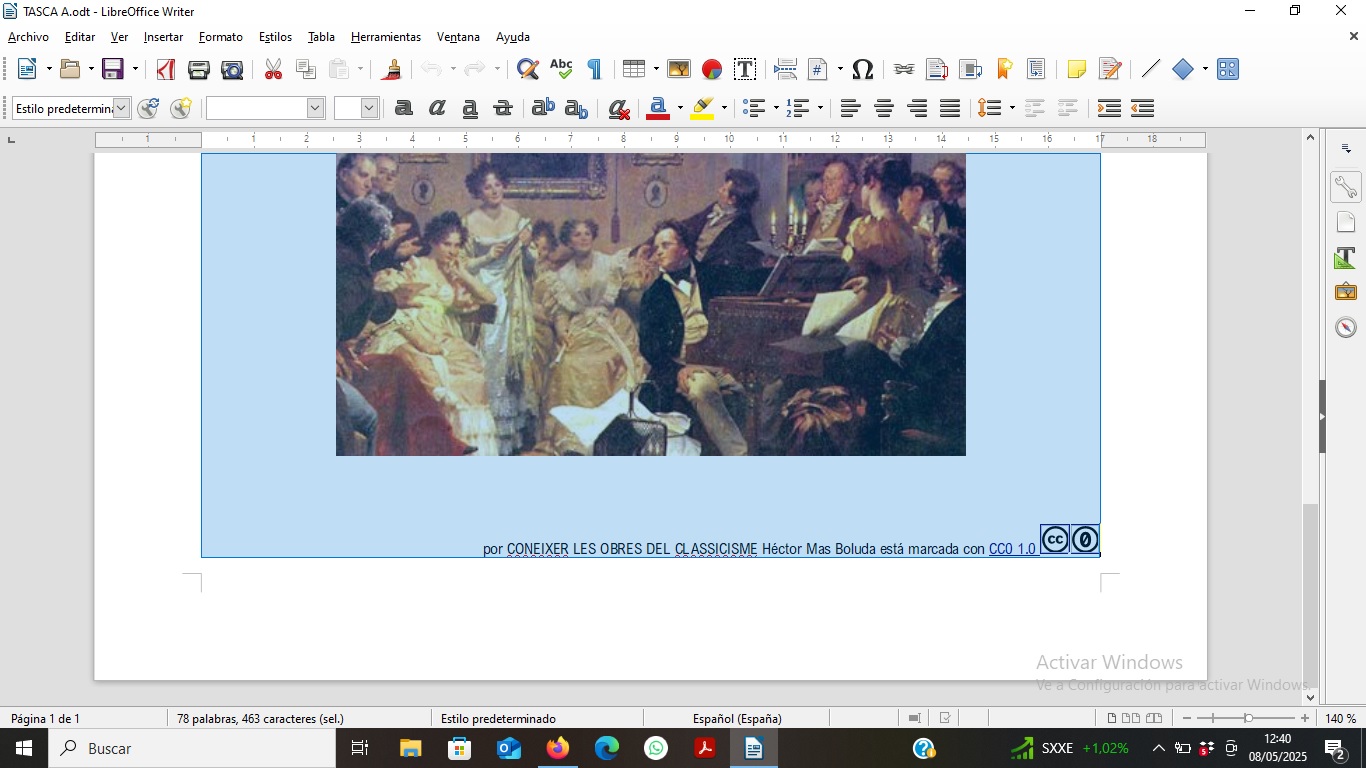Open the Estilos menu

tap(275, 37)
